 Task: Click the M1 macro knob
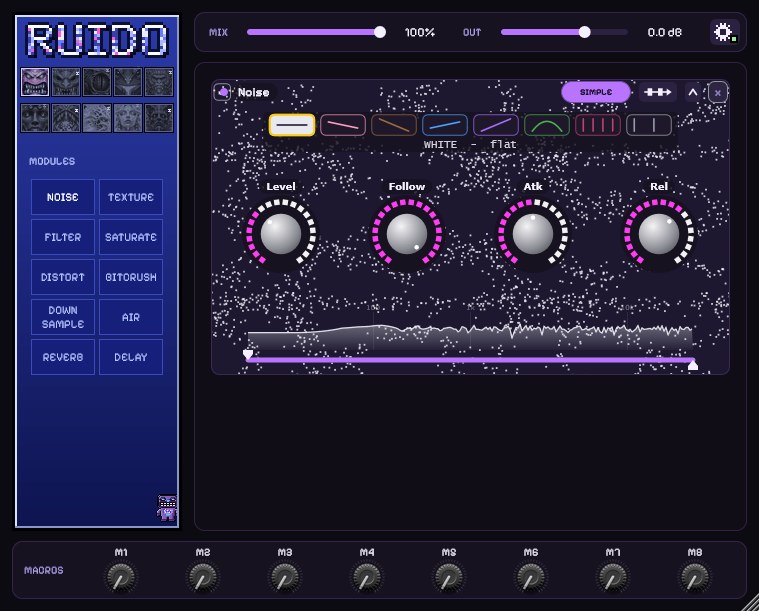[x=121, y=577]
